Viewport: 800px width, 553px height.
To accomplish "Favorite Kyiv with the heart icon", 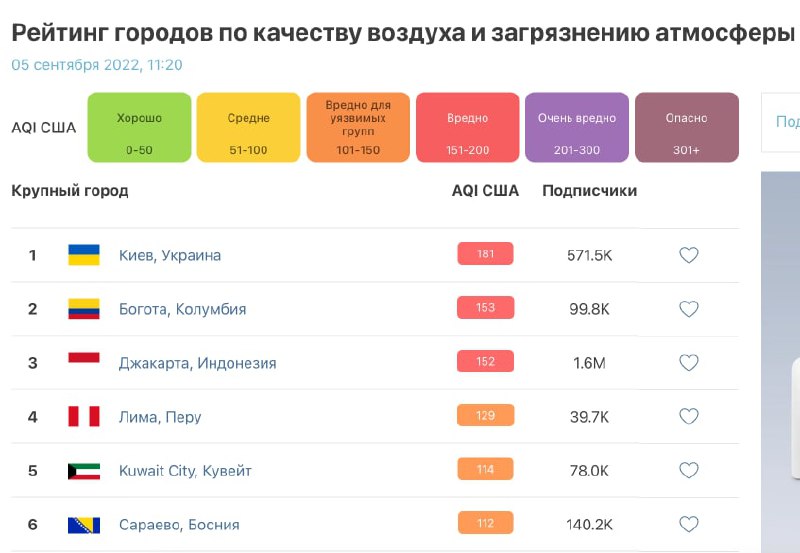I will coord(688,255).
